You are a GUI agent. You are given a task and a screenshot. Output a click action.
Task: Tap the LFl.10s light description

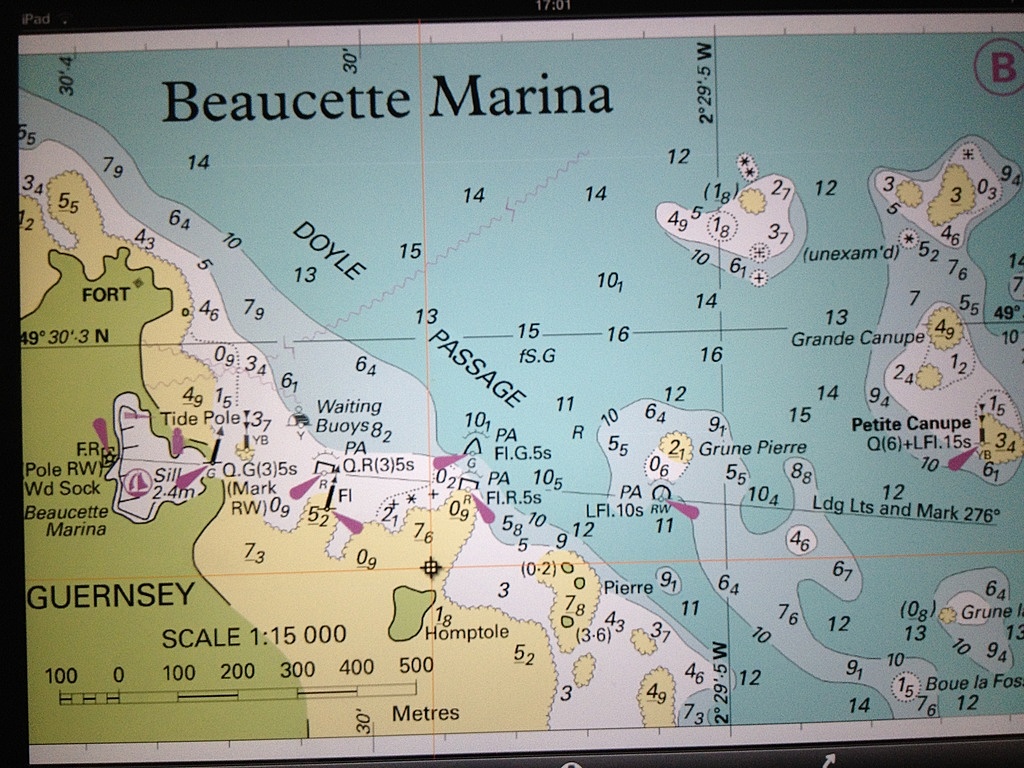(614, 509)
